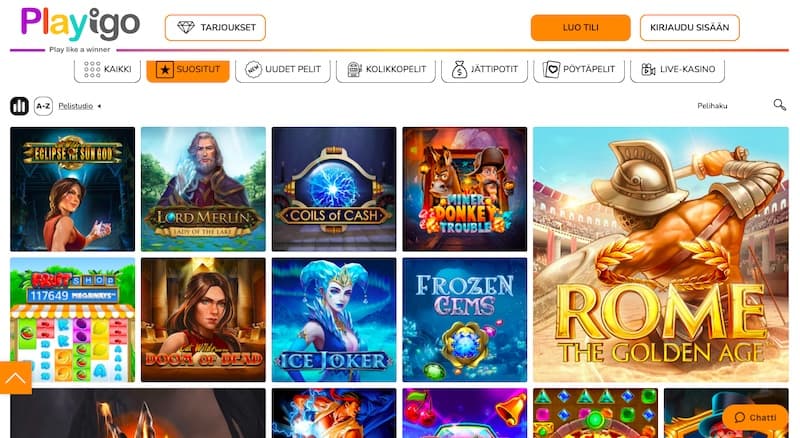Open Jättipotit money bag tab
The image size is (800, 438).
click(x=484, y=69)
